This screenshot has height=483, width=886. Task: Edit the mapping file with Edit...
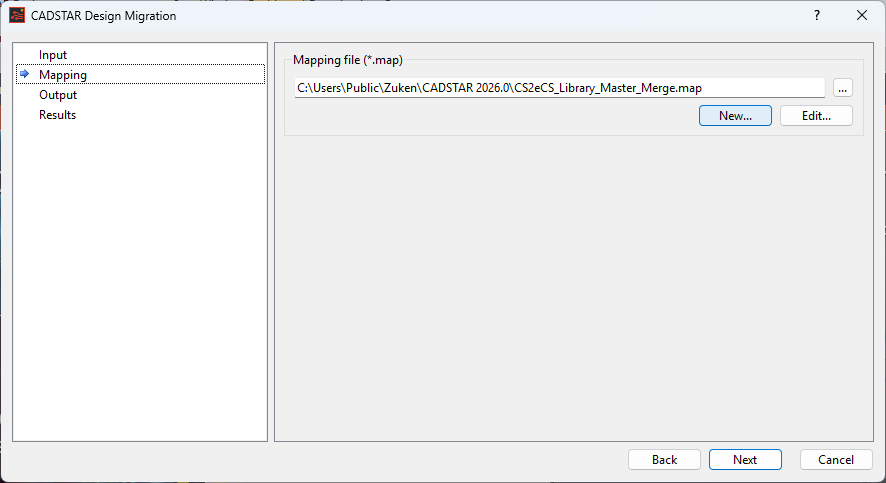[816, 116]
